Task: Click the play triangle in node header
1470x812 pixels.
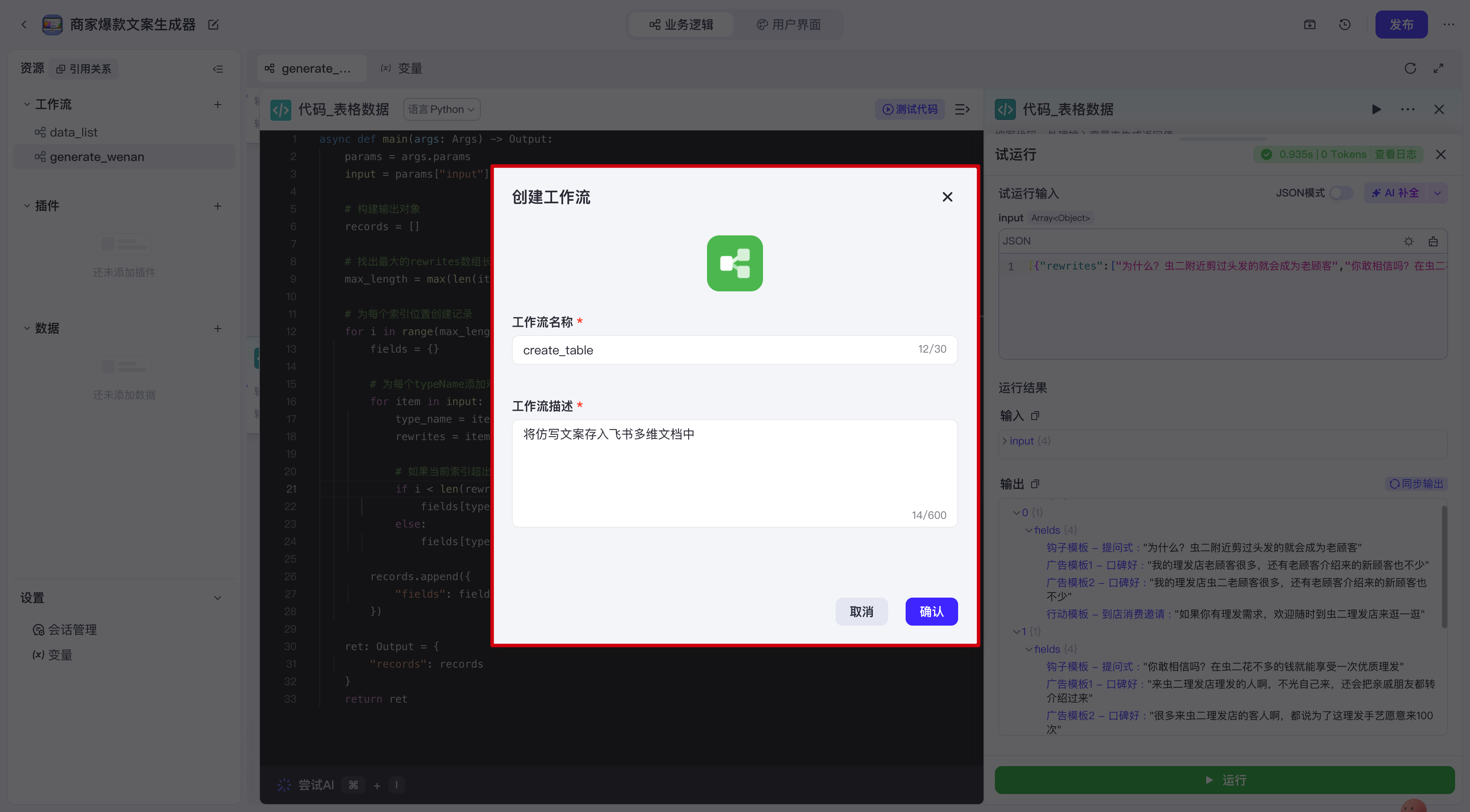Action: pos(1376,109)
